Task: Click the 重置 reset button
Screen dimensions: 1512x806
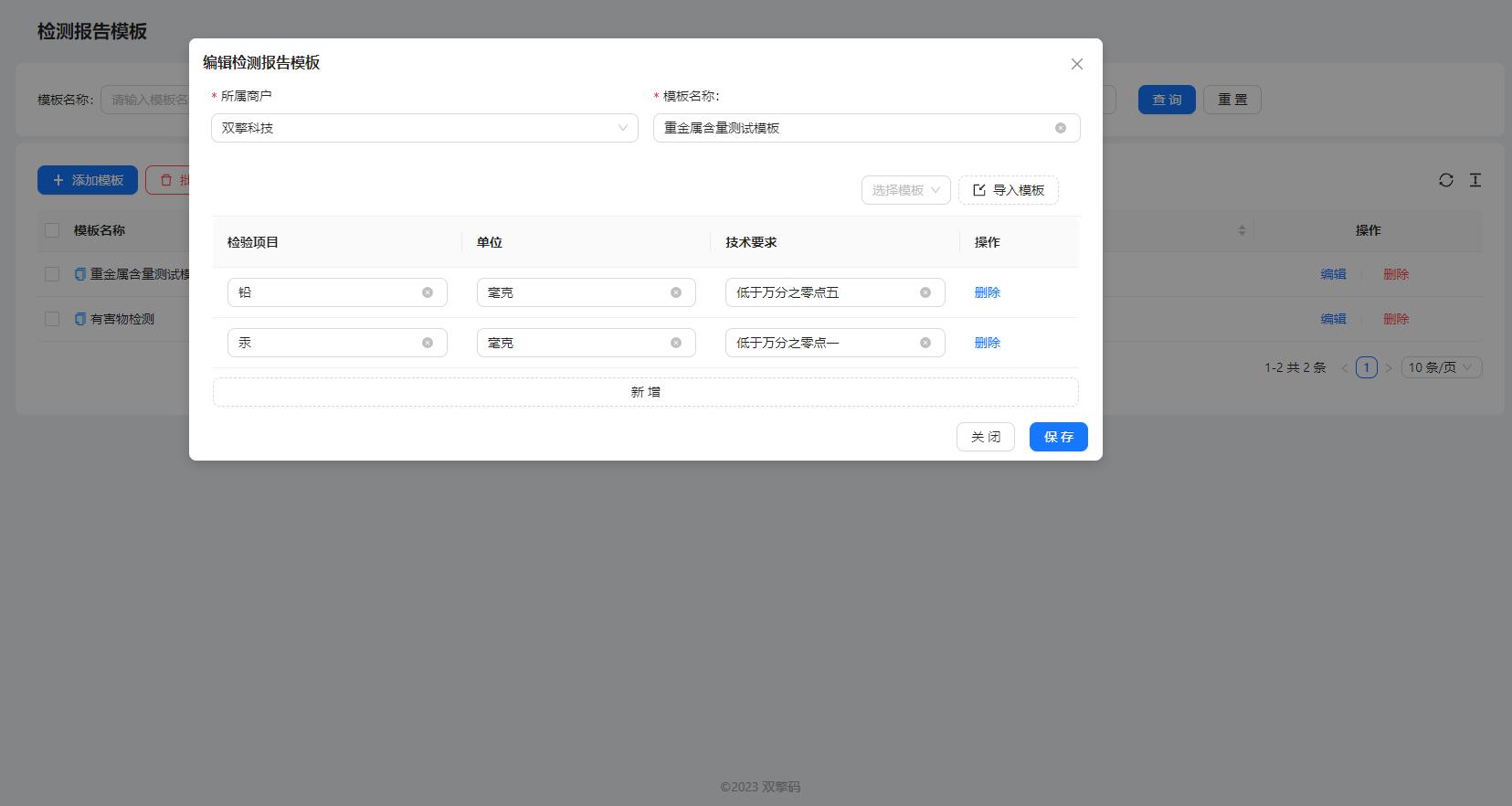Action: click(x=1232, y=100)
